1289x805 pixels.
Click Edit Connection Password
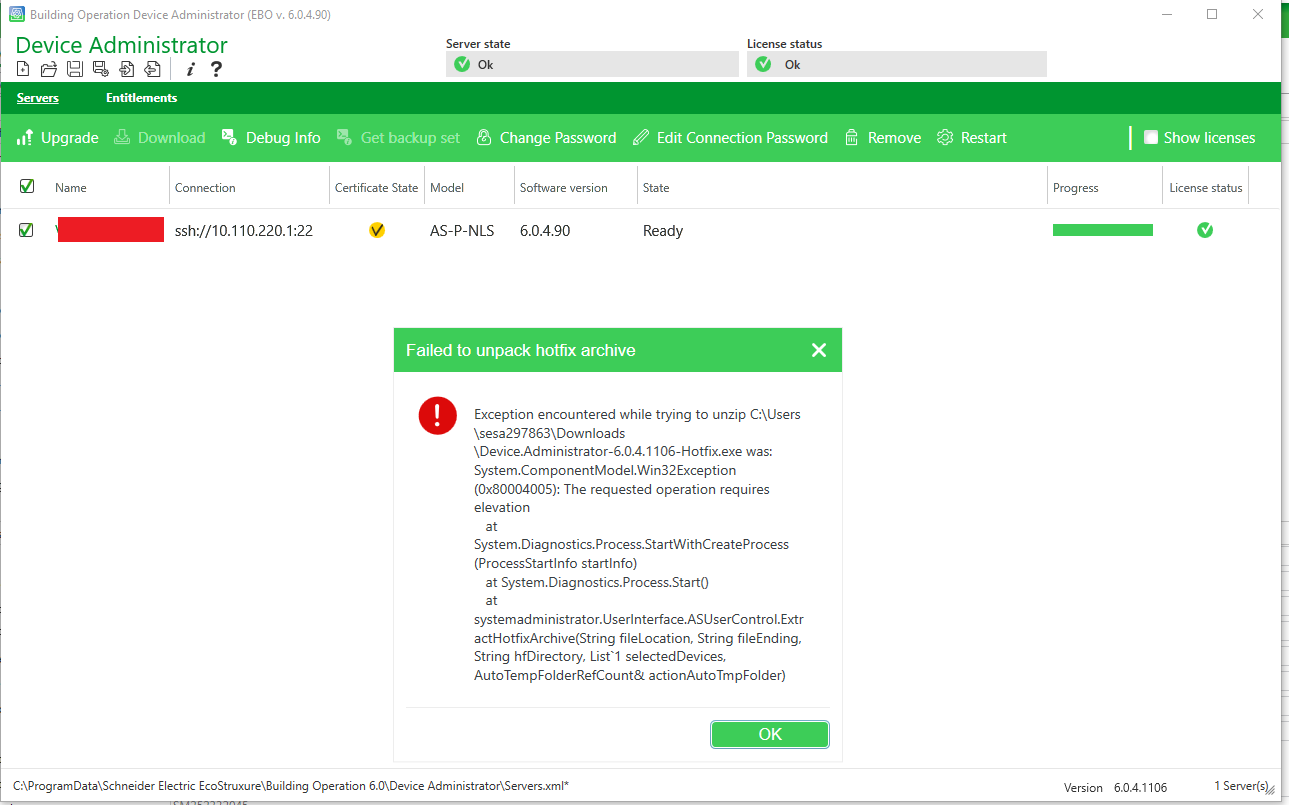(x=731, y=138)
